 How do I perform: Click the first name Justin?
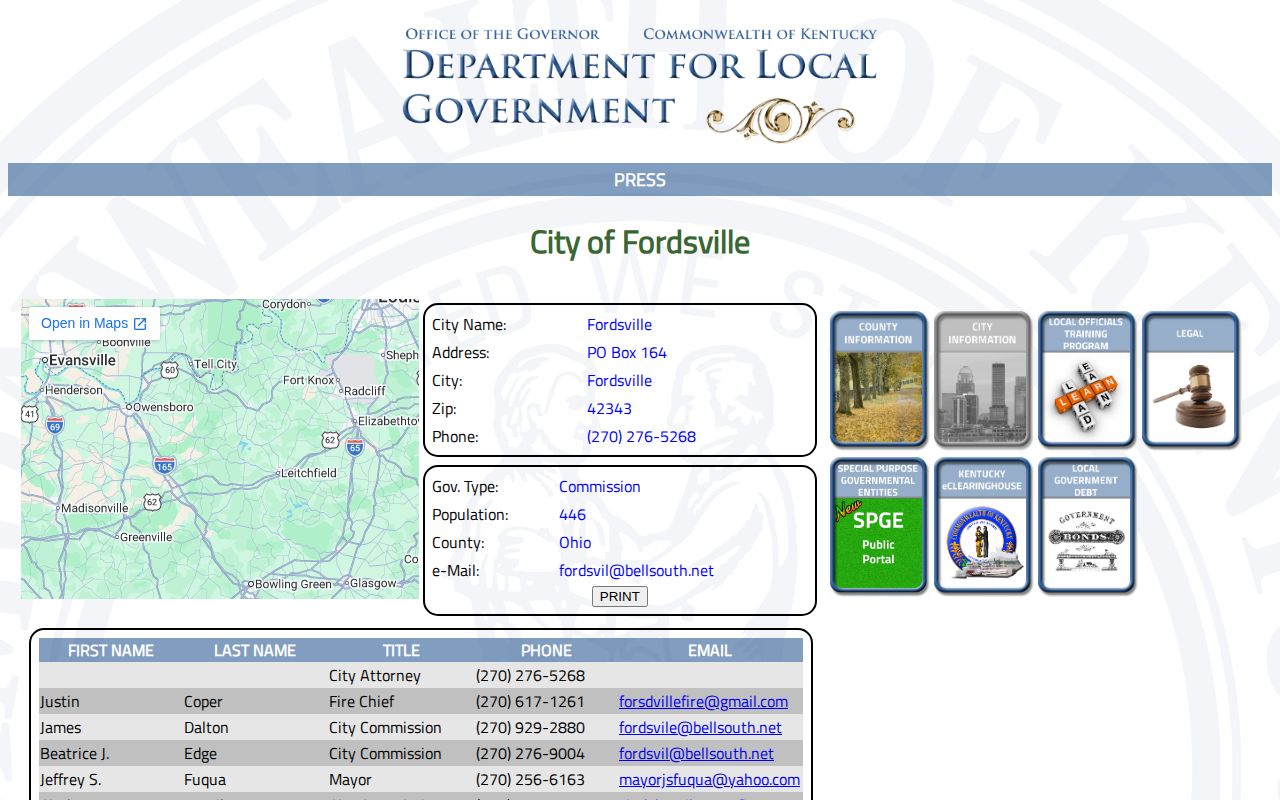coord(60,702)
